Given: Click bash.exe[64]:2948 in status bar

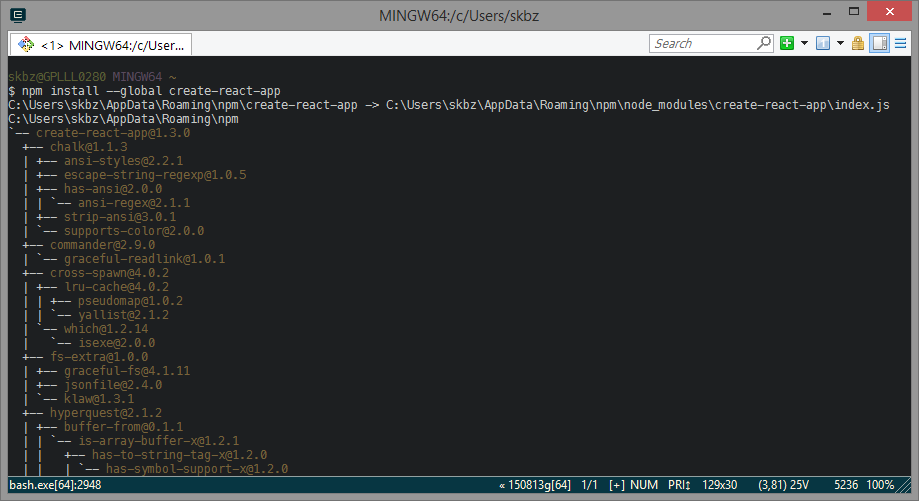Looking at the screenshot, I should (55, 485).
